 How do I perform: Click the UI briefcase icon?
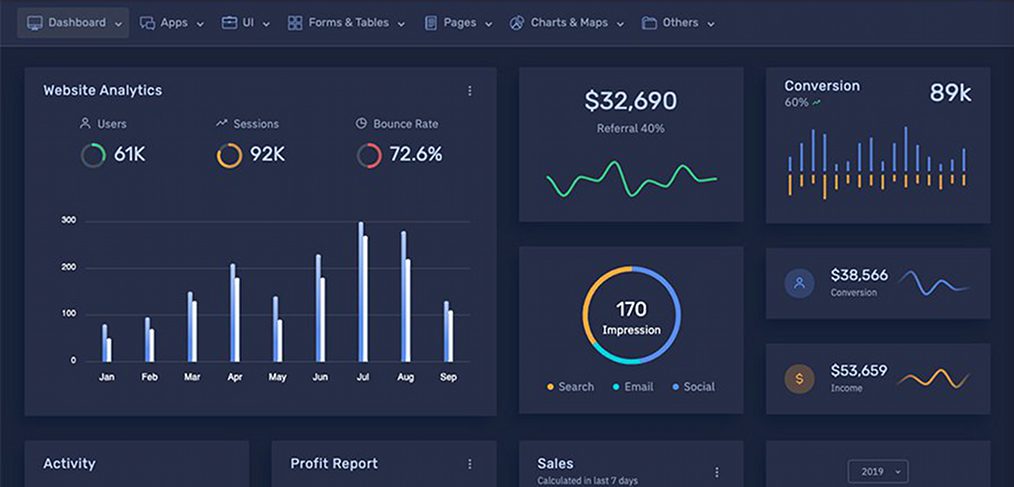229,23
